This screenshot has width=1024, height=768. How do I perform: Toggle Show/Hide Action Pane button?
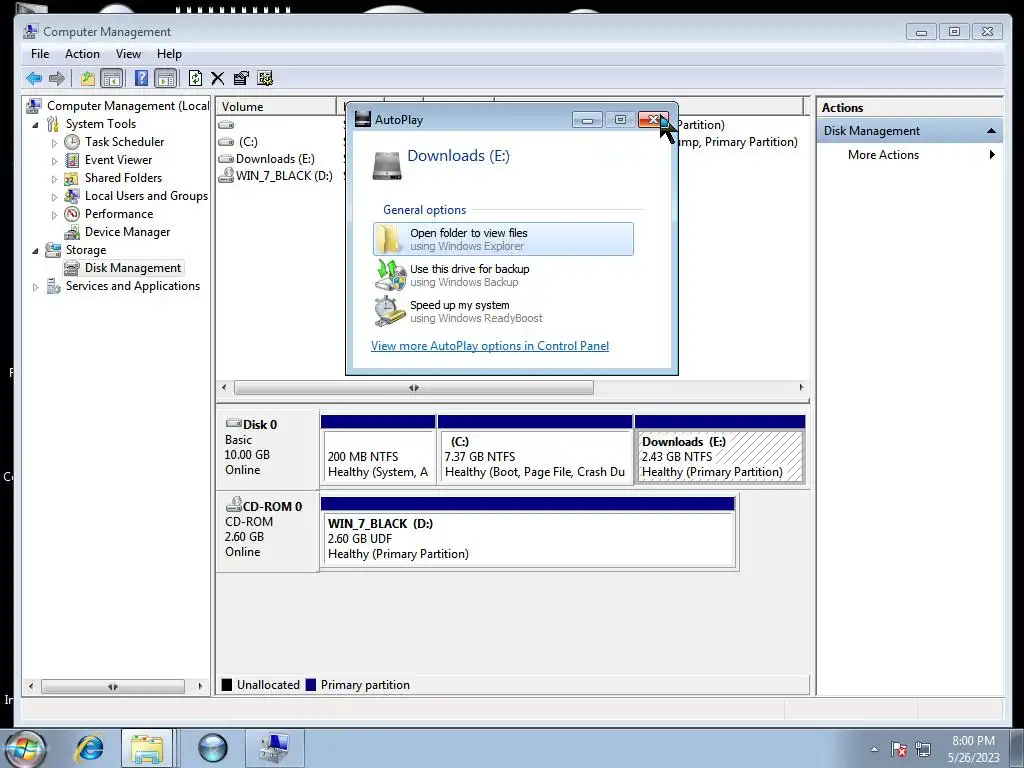tap(166, 78)
